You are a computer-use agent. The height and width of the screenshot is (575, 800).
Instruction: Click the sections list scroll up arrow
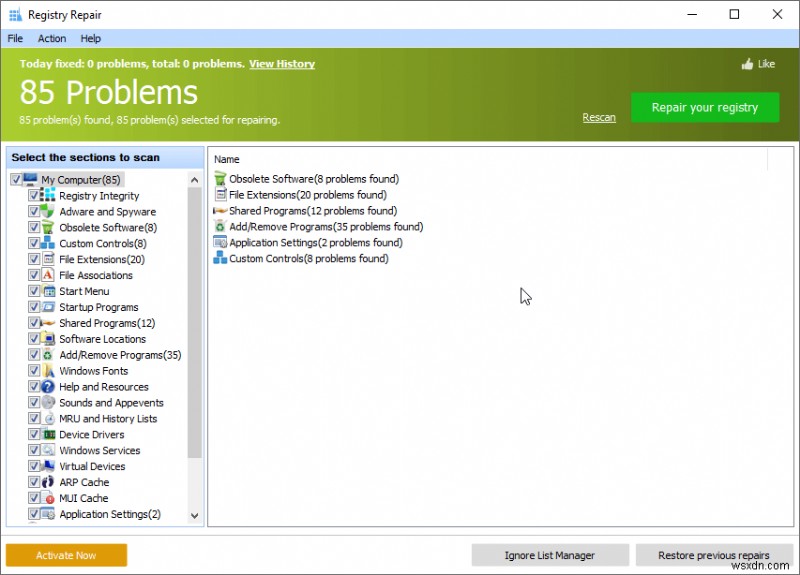click(x=194, y=180)
